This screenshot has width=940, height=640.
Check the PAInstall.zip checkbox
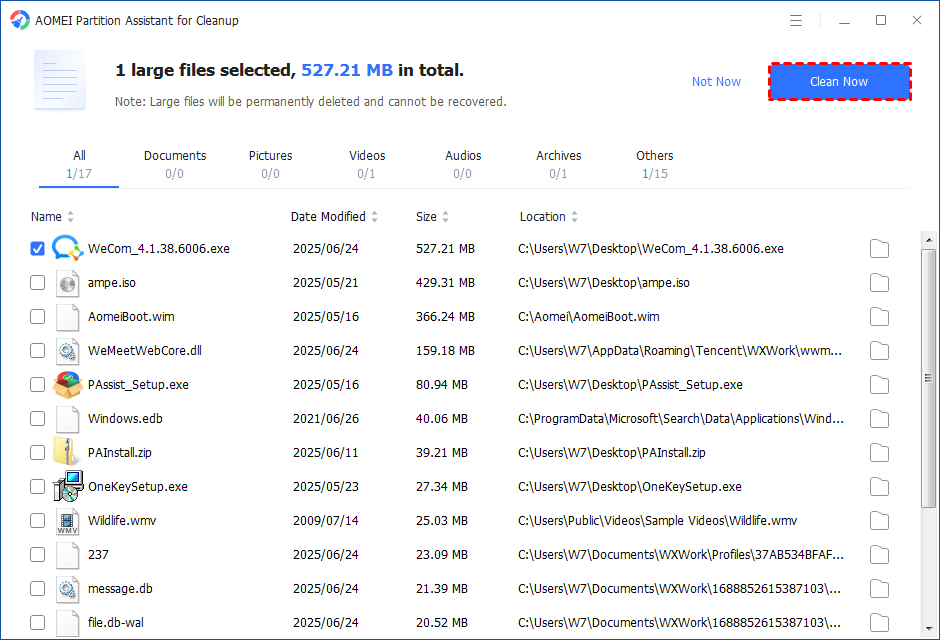[37, 452]
